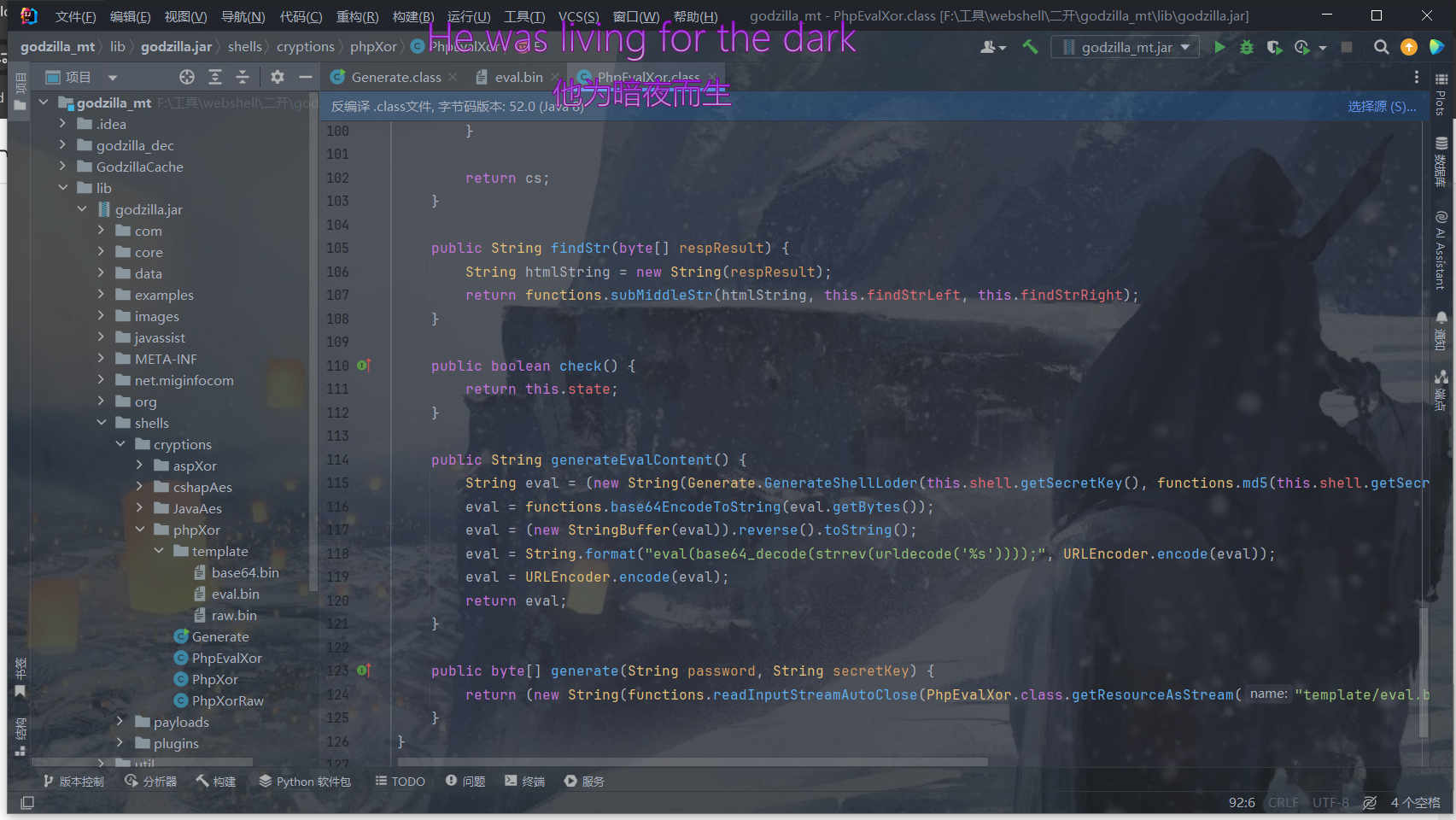Open the 代码(C) menu

[301, 16]
